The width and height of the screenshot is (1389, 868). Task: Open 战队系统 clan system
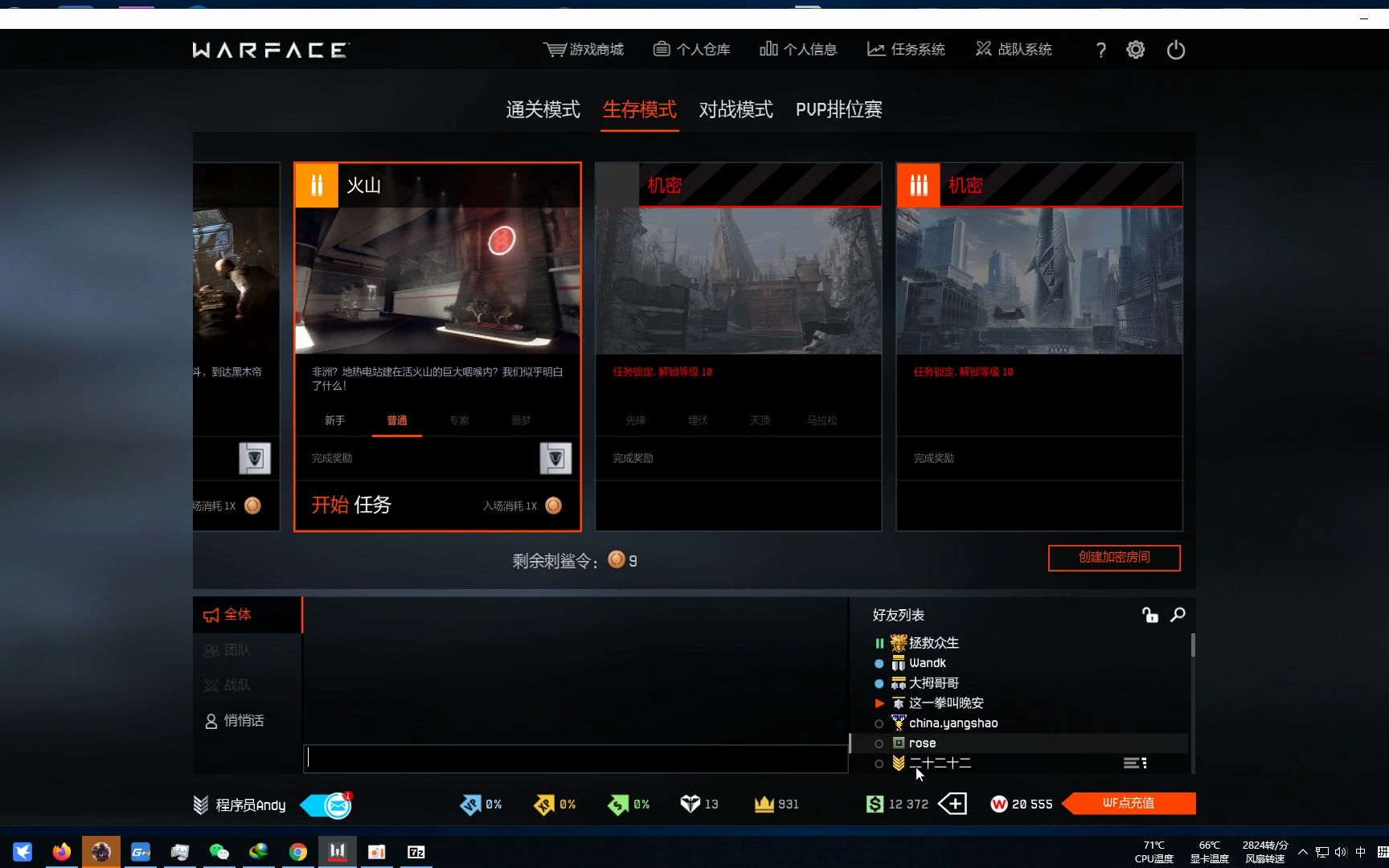(1014, 50)
